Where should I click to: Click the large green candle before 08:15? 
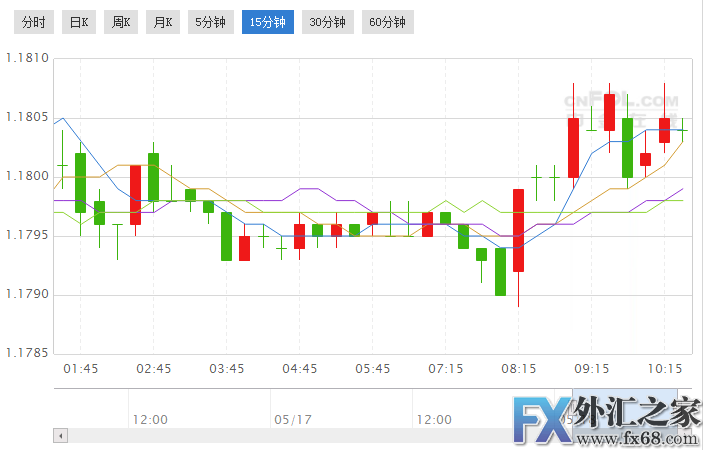pos(500,271)
